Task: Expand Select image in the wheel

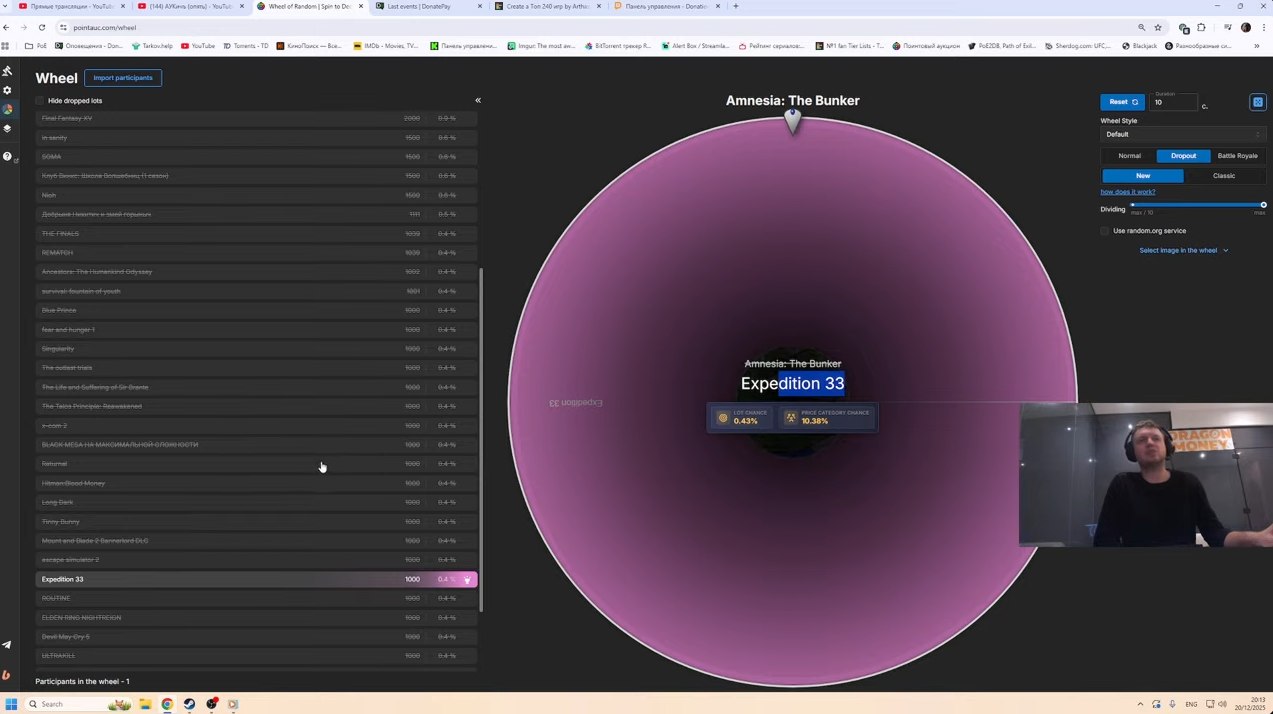Action: 1184,250
